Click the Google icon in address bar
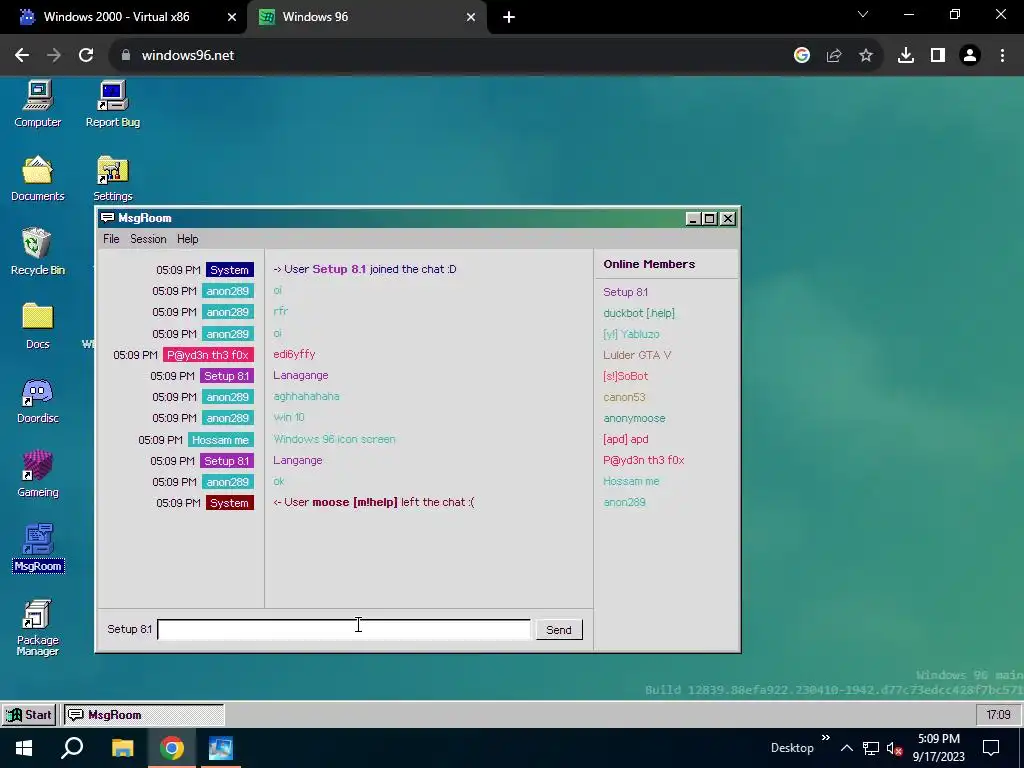 [802, 56]
